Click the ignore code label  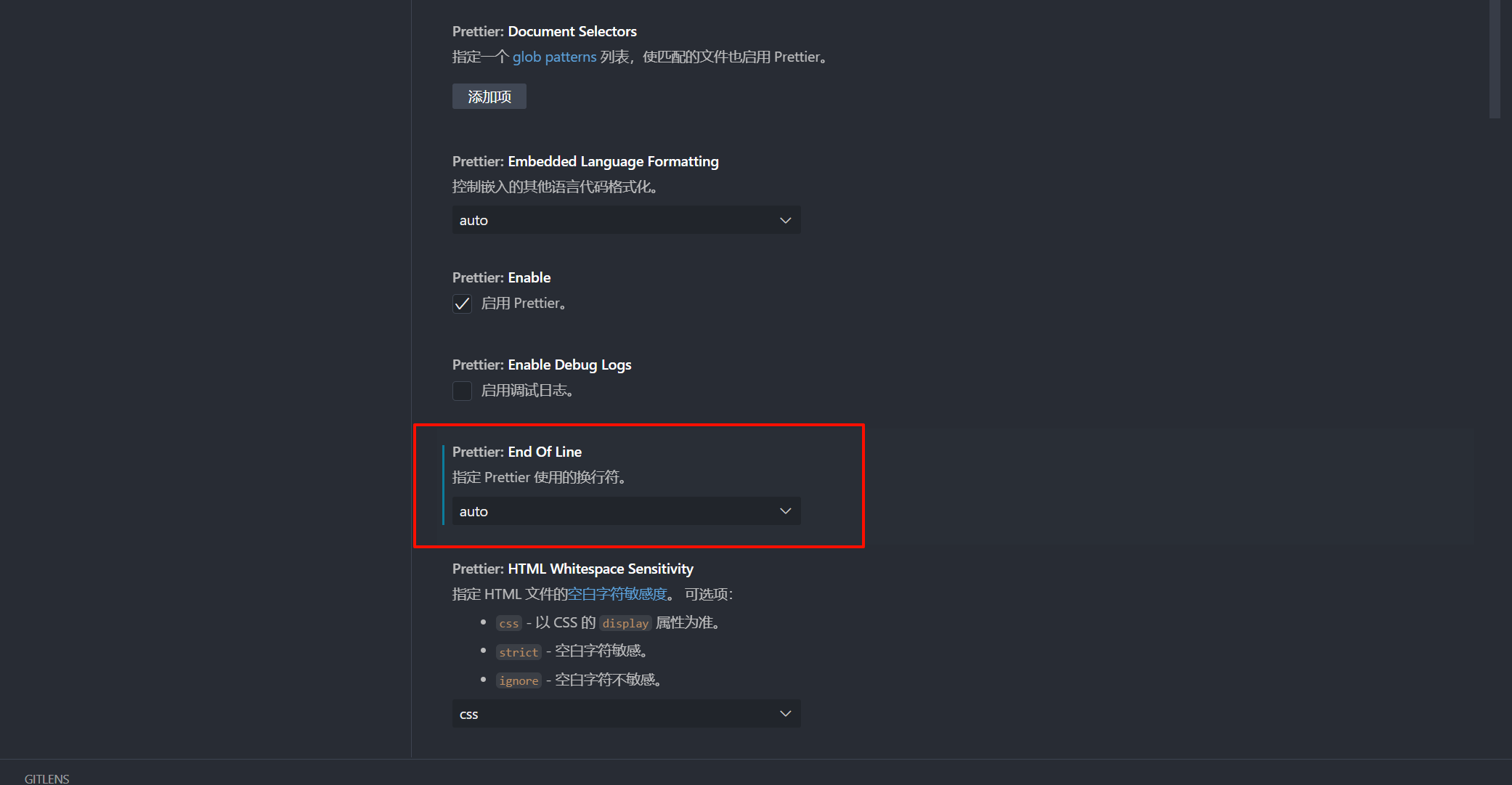coord(519,680)
